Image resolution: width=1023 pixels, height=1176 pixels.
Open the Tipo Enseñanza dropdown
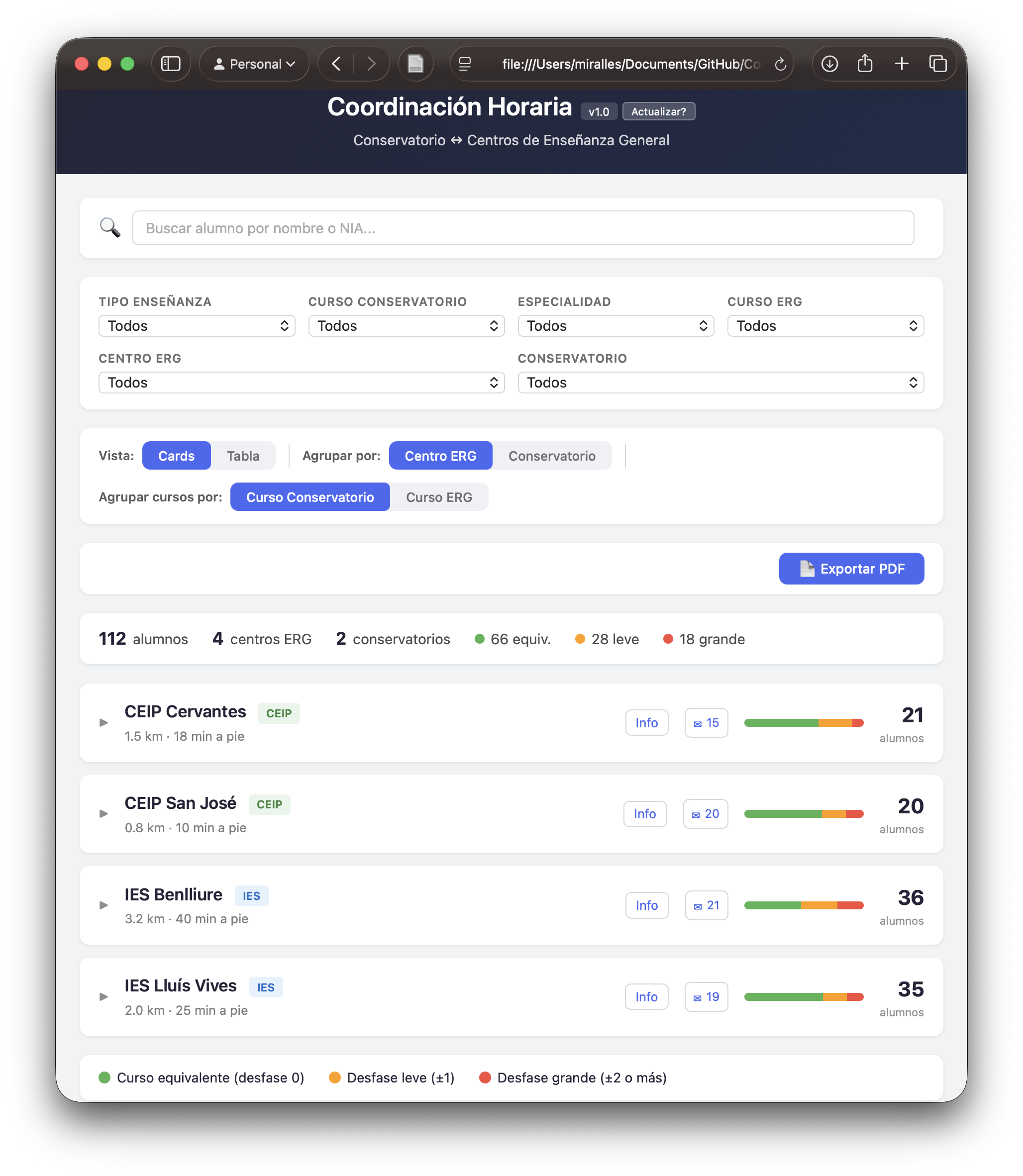point(197,325)
